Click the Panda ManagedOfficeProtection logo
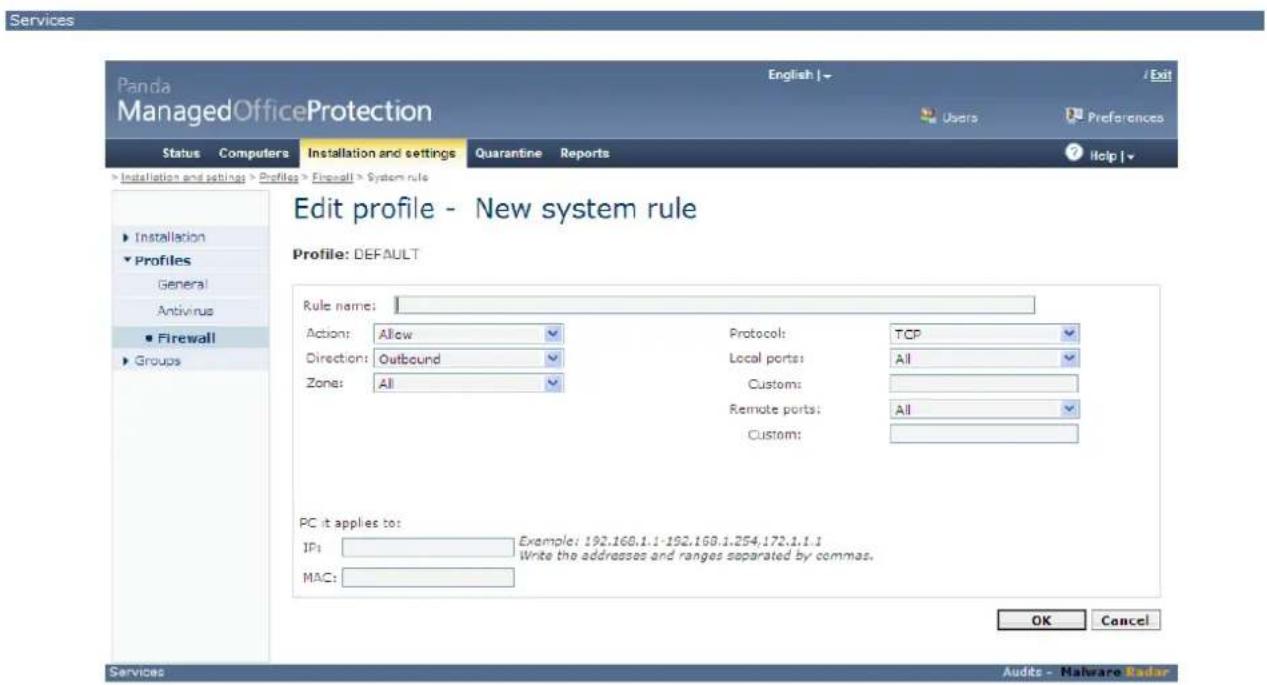Screen dimensions: 1267x685 [x=276, y=100]
